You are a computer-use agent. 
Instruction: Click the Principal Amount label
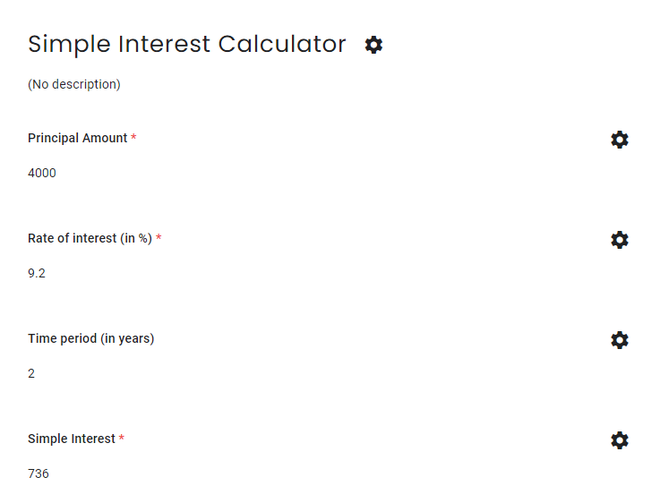click(77, 138)
